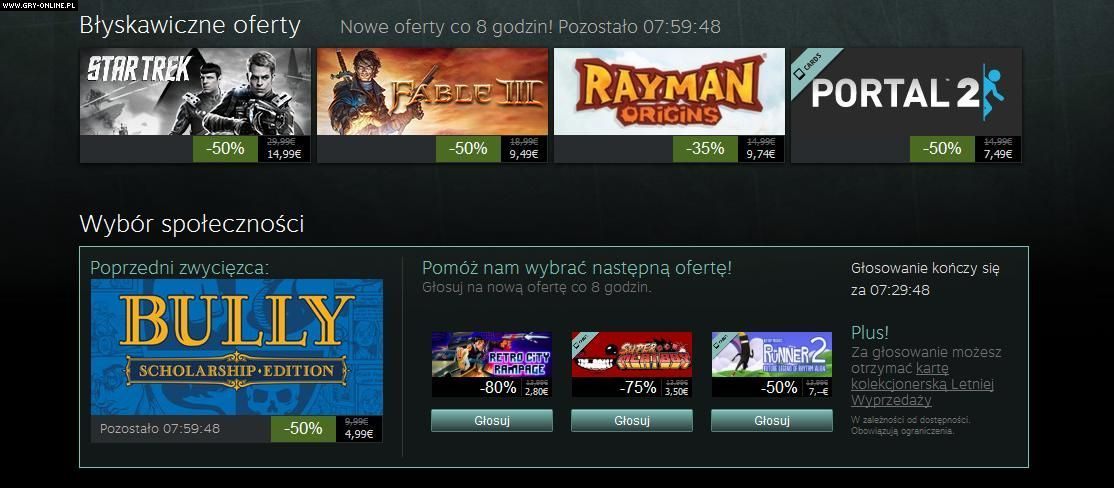Open the Bully Scholarship Edition banner

[237, 347]
